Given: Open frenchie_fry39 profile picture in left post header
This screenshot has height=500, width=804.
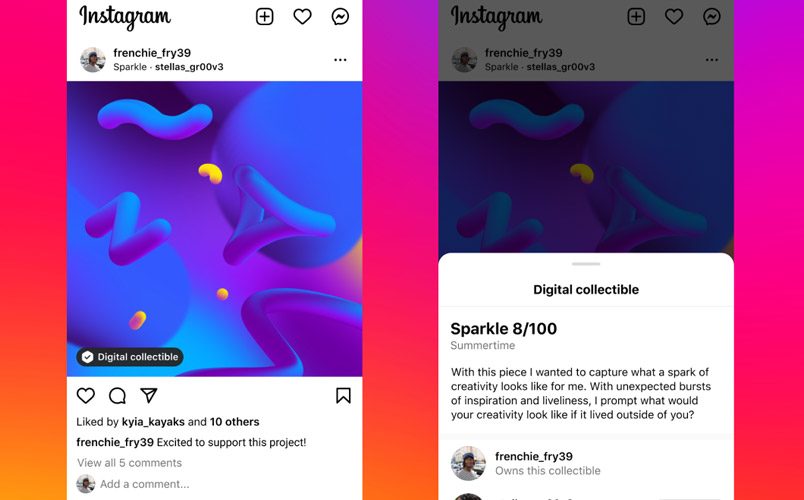Looking at the screenshot, I should coord(93,60).
